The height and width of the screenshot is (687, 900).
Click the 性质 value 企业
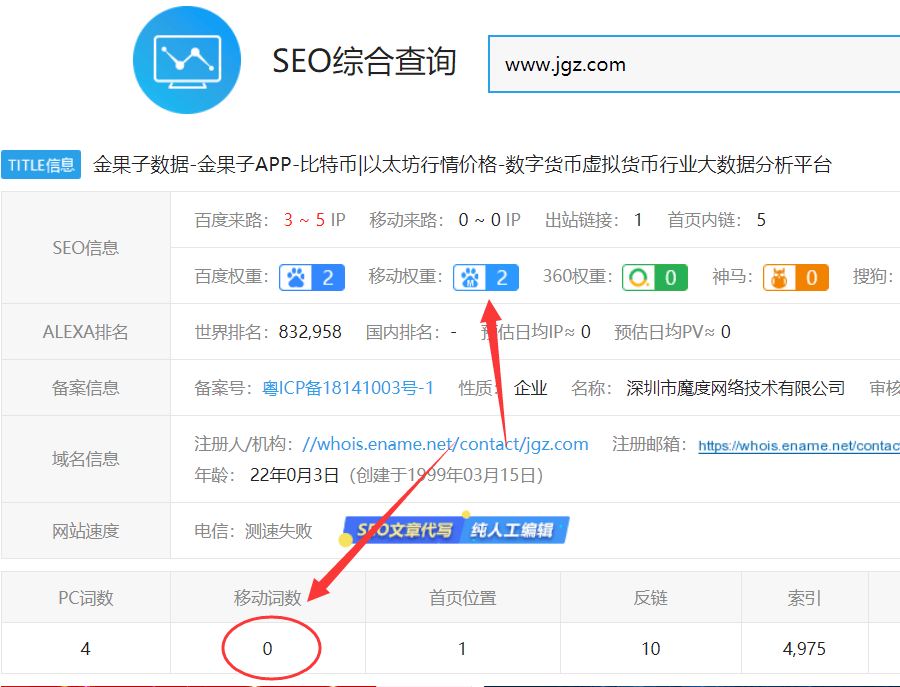(530, 388)
